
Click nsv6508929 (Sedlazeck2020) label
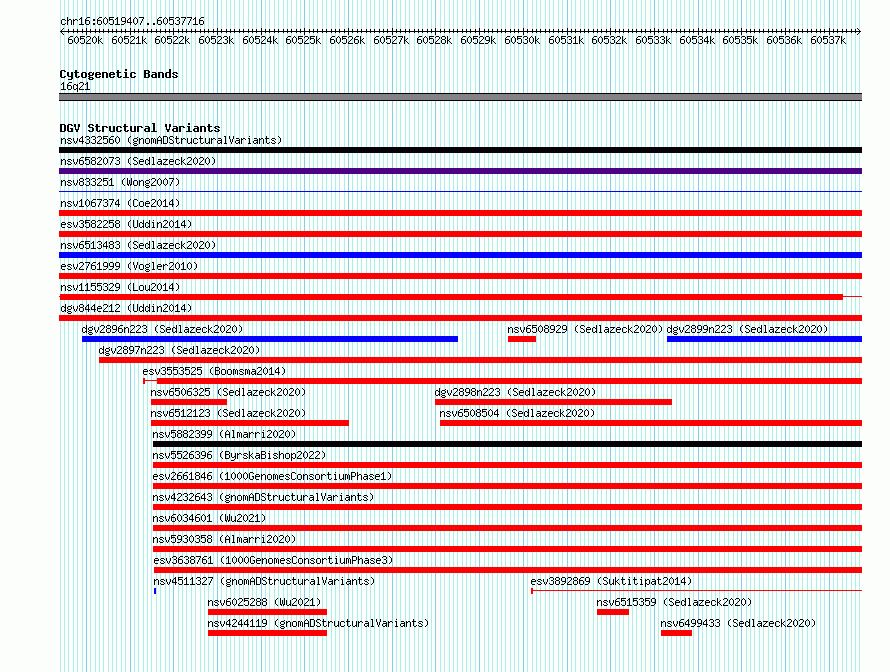585,329
